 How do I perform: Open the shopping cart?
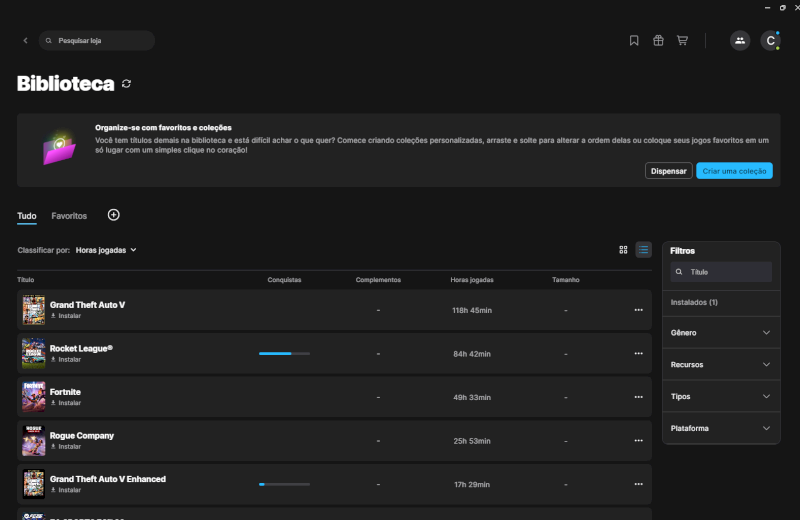682,40
